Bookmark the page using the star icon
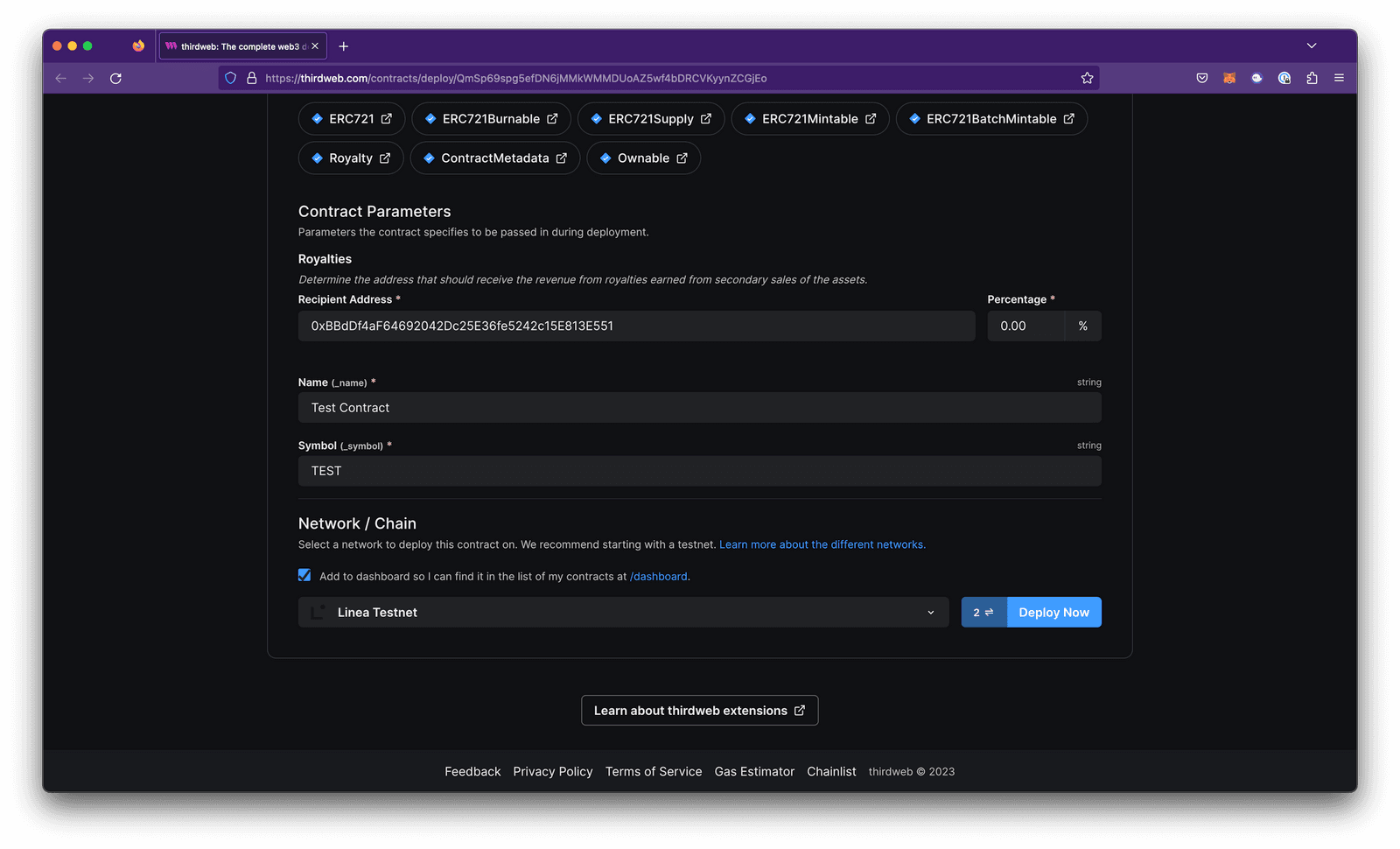Screen dimensions: 1400x849 1087,78
